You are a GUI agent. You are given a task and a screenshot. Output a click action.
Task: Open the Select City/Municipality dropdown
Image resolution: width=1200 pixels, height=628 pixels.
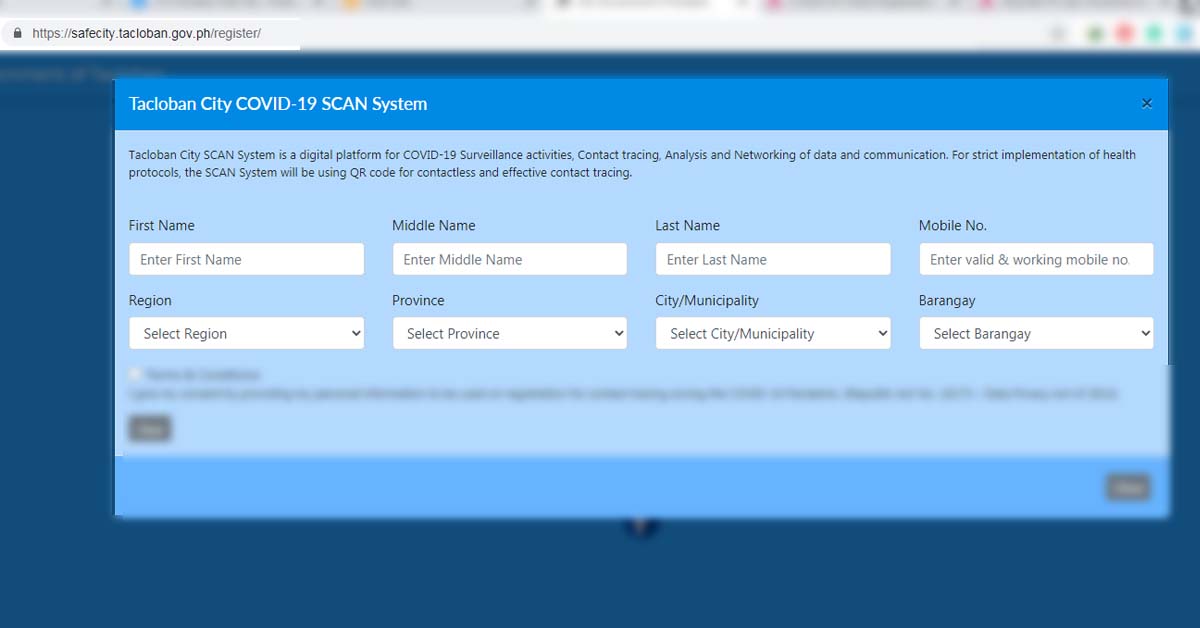(772, 333)
